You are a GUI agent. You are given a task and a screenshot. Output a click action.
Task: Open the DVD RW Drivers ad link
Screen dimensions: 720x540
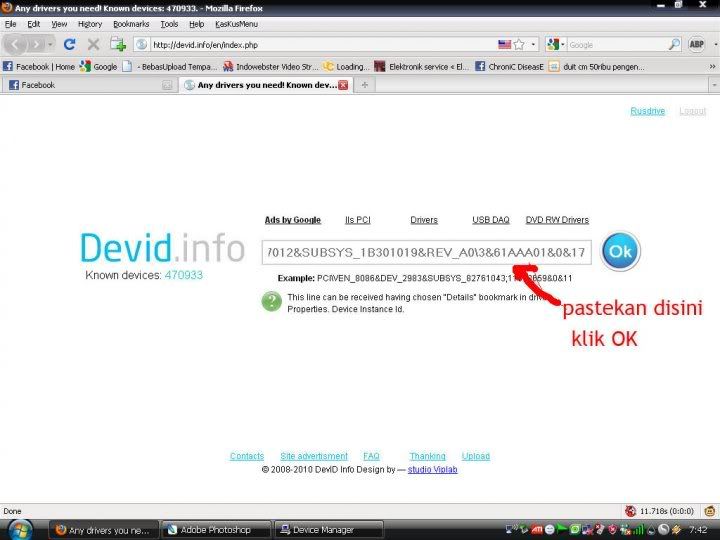(557, 220)
